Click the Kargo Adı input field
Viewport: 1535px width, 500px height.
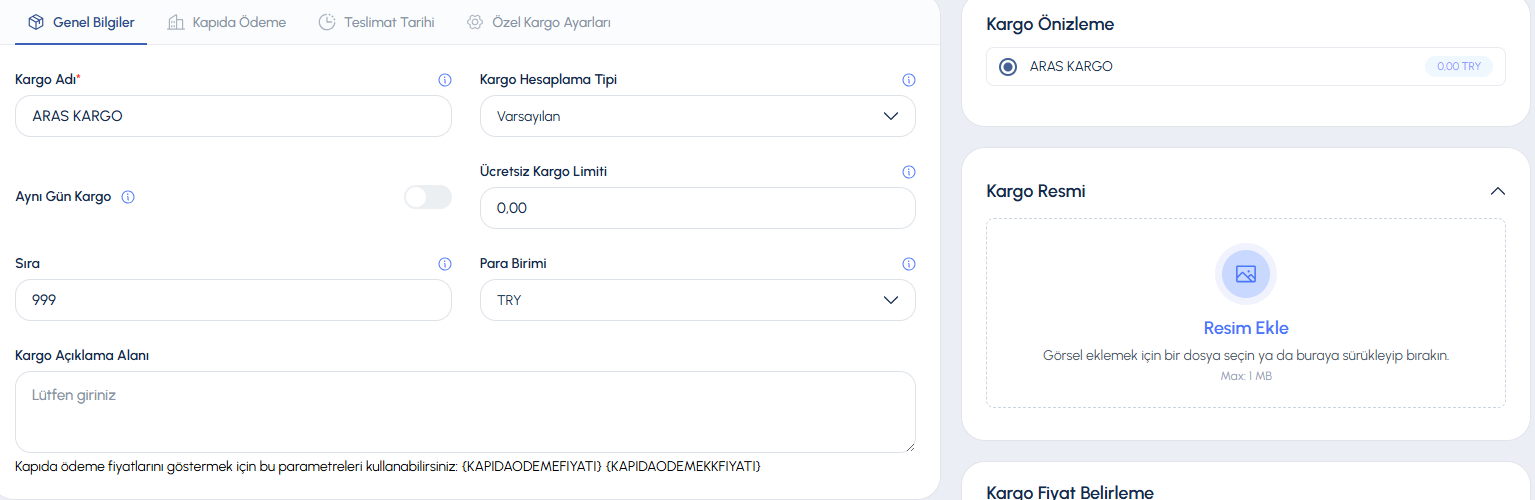[233, 116]
